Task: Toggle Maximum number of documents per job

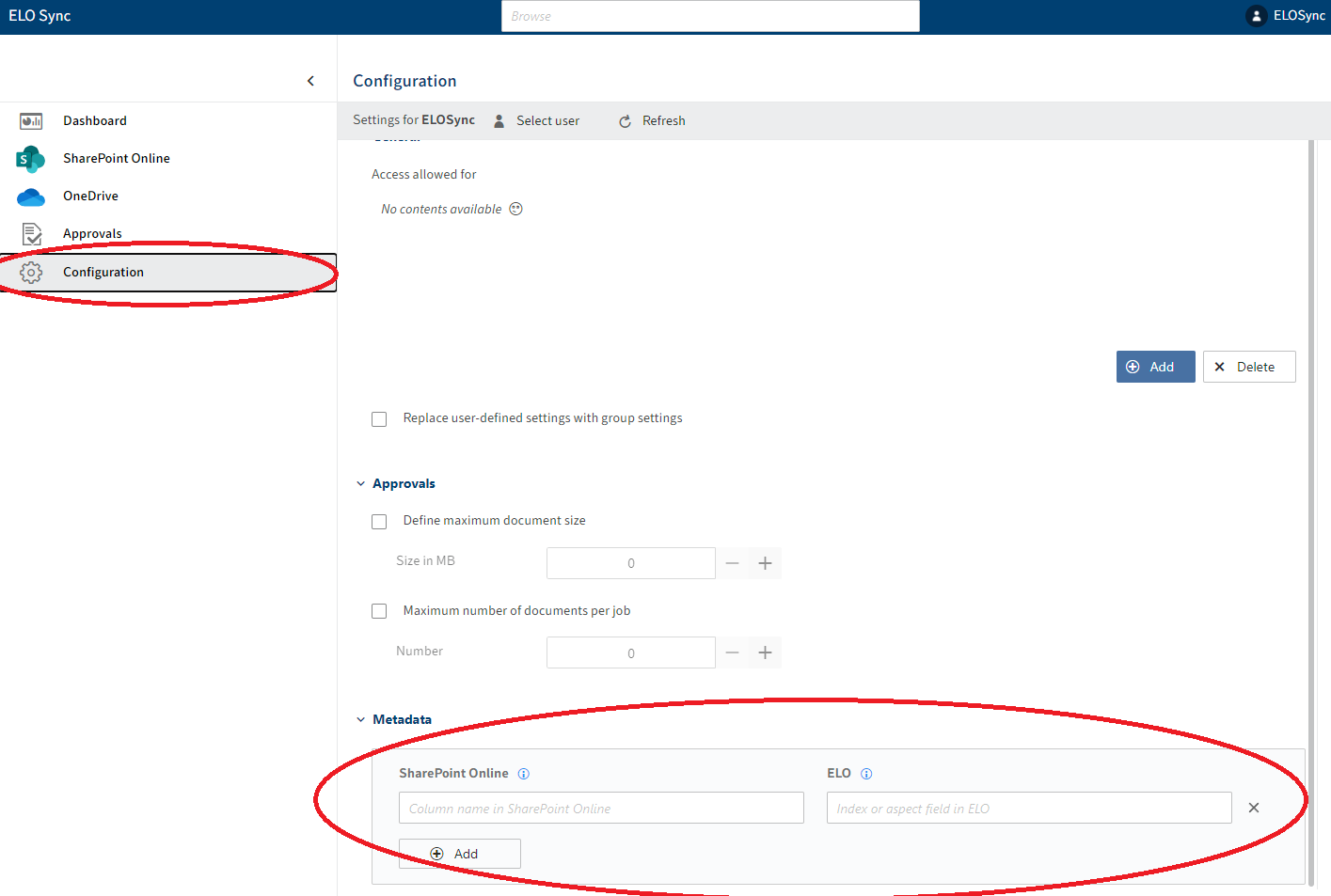Action: pyautogui.click(x=379, y=611)
